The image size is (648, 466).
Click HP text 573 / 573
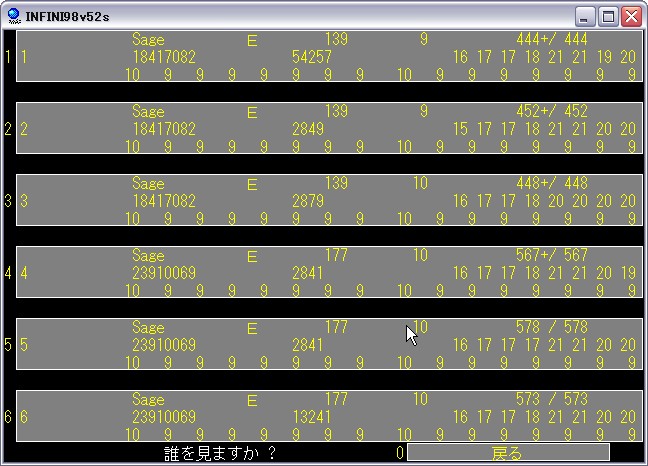click(x=552, y=399)
